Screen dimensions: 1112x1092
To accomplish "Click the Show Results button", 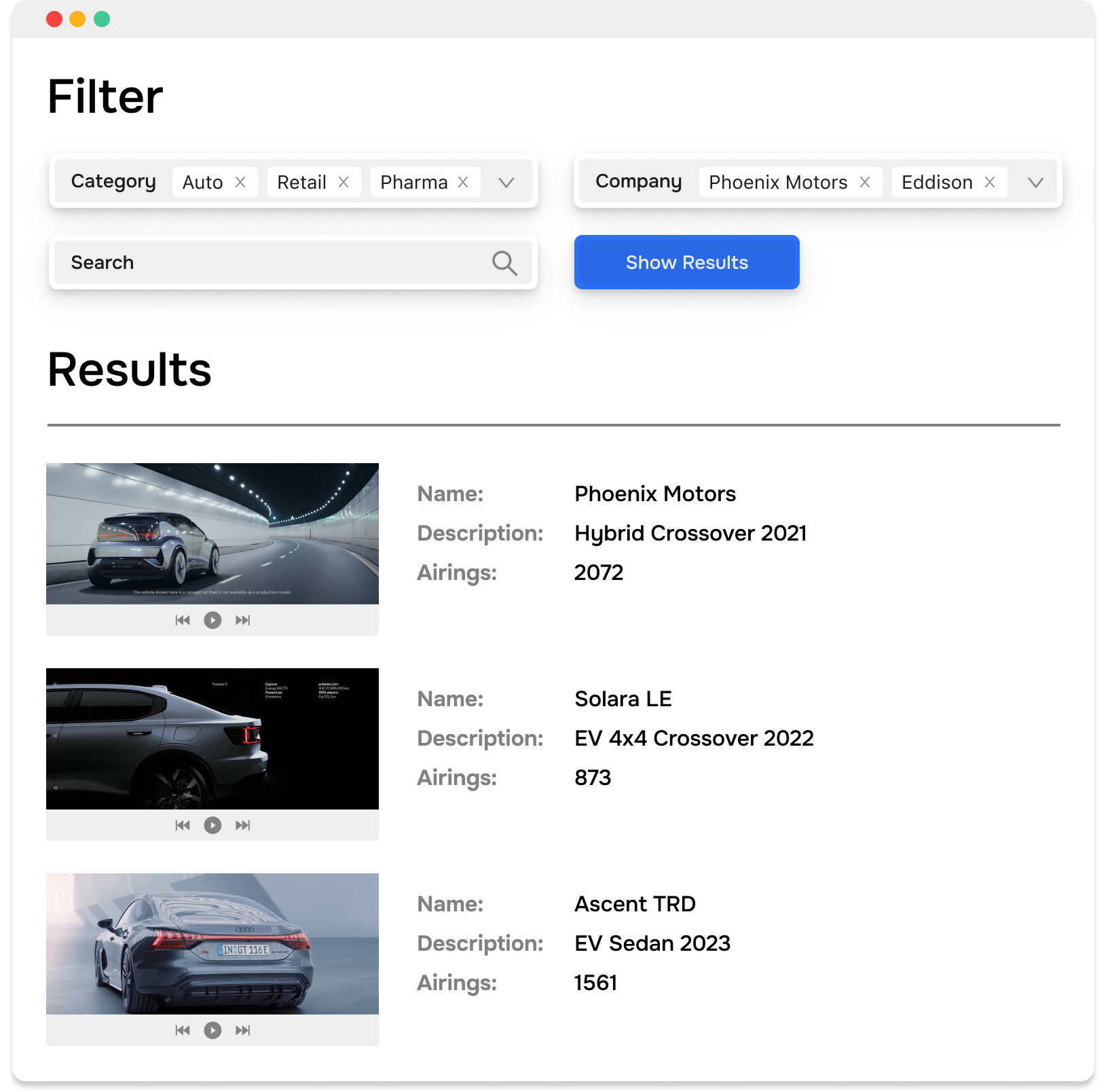I will 686,262.
